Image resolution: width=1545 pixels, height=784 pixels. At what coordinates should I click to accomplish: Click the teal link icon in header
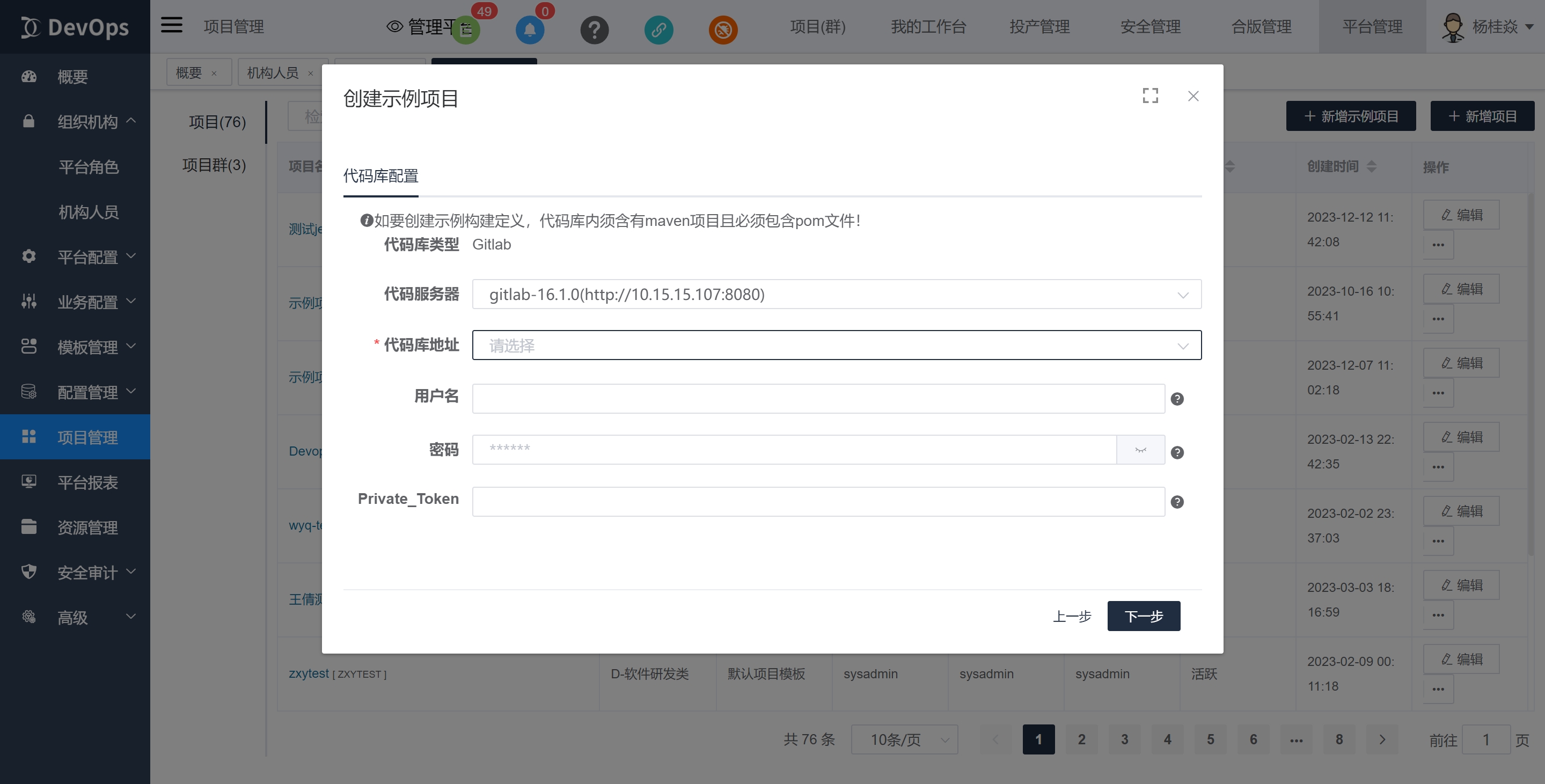coord(658,30)
